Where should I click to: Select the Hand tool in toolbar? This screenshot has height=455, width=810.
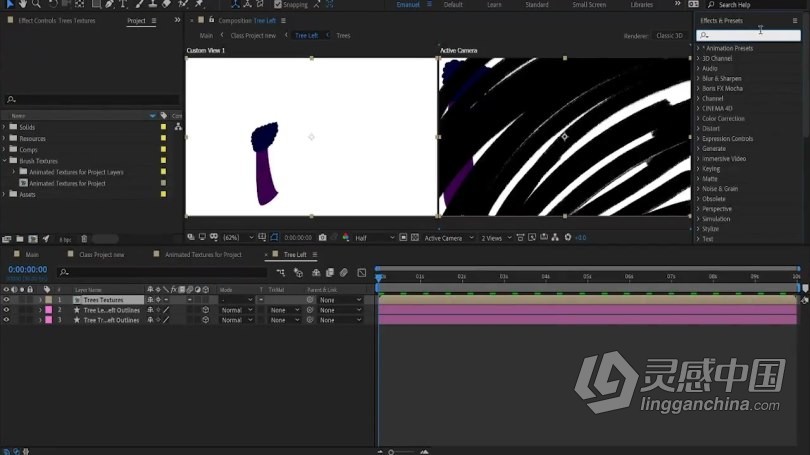(x=23, y=4)
